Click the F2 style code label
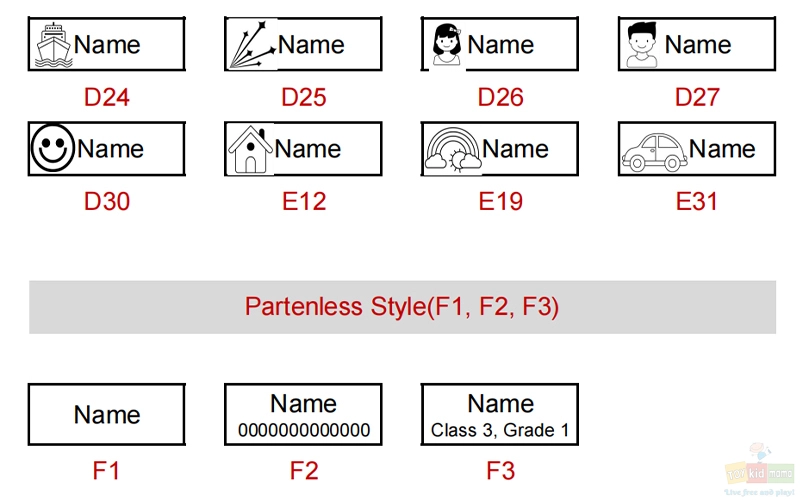The image size is (800, 500). click(x=304, y=470)
